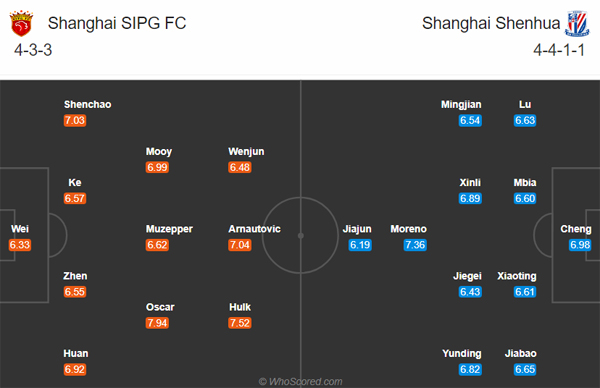Image resolution: width=600 pixels, height=388 pixels.
Task: Open the WhoScored.com watermark link
Action: (x=300, y=381)
